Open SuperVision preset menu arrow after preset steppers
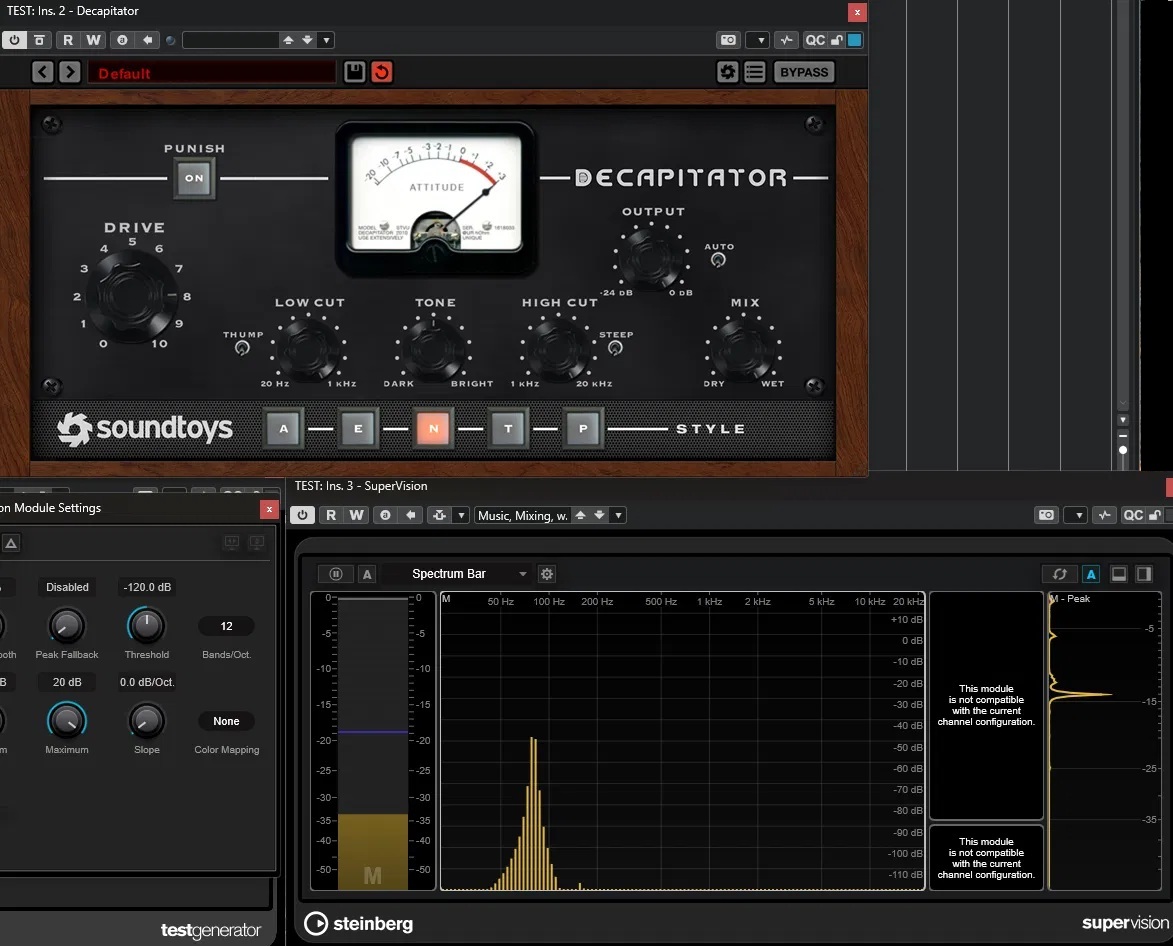The width and height of the screenshot is (1173, 946). point(618,515)
